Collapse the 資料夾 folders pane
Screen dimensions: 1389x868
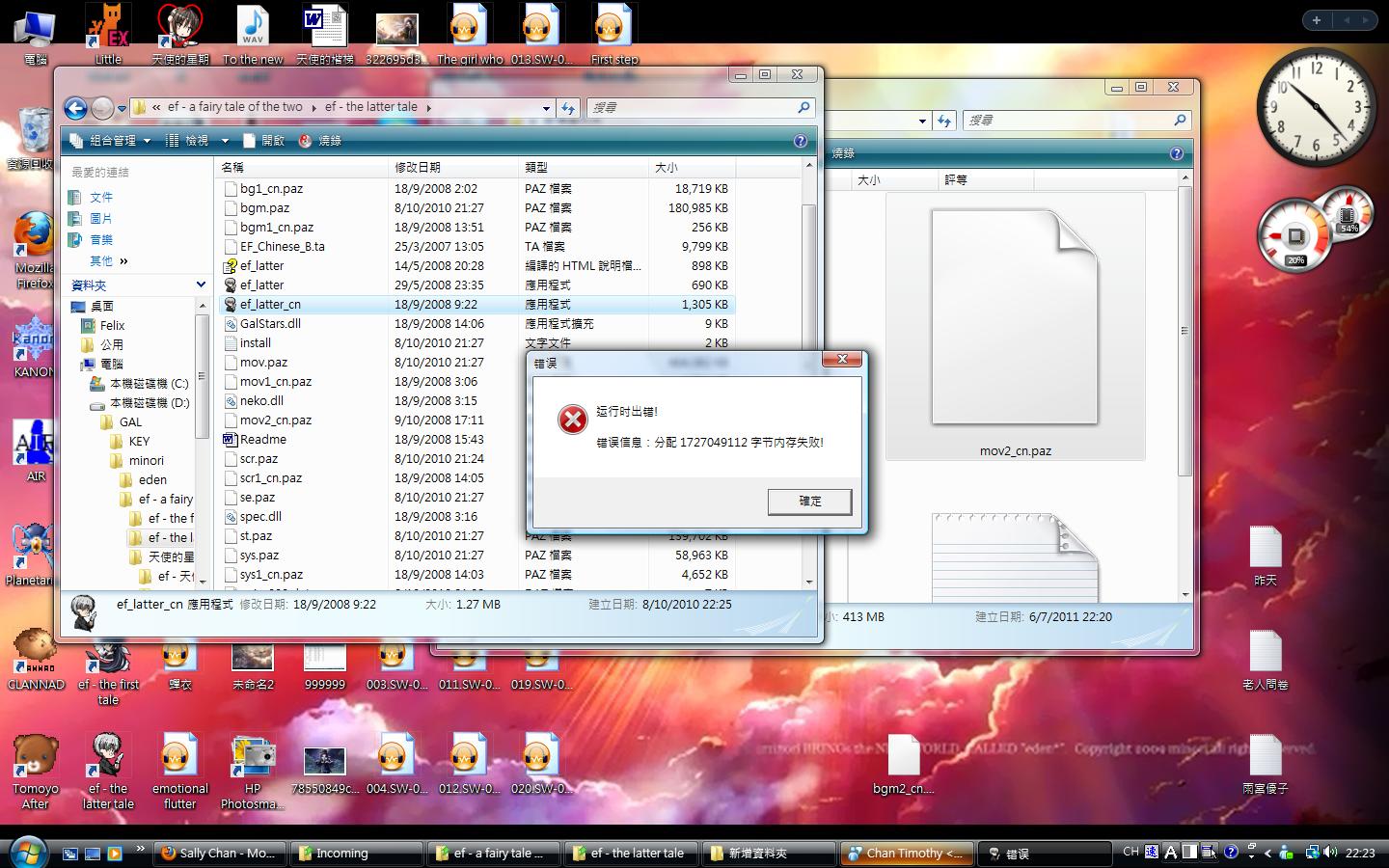pyautogui.click(x=201, y=285)
